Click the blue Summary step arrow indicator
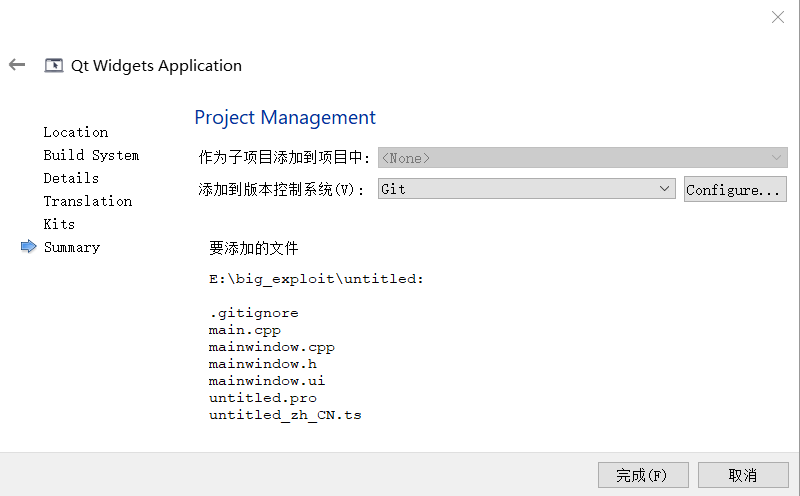Viewport: 800px width, 496px height. point(28,247)
